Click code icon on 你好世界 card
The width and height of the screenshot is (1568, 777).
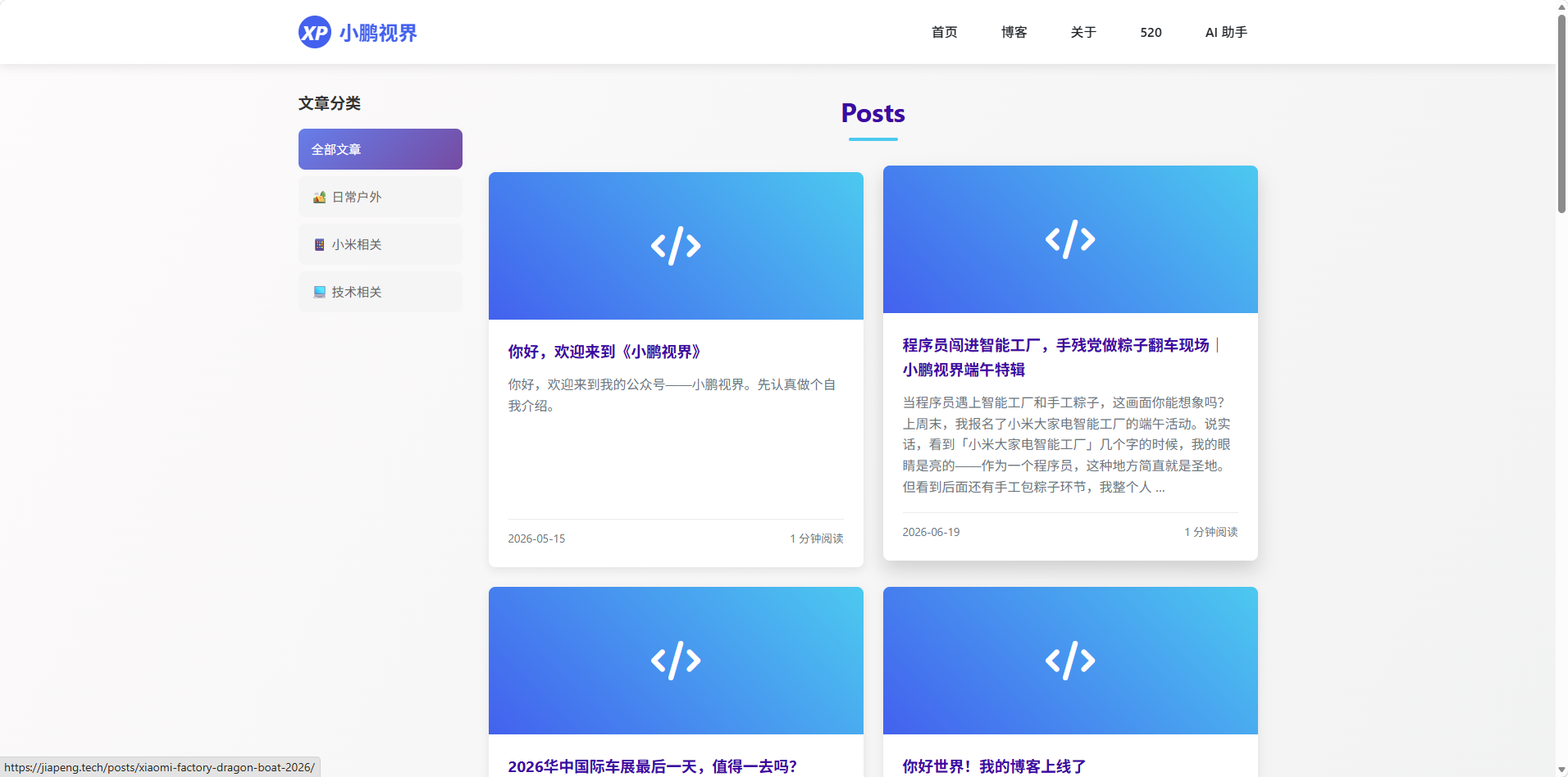1070,661
